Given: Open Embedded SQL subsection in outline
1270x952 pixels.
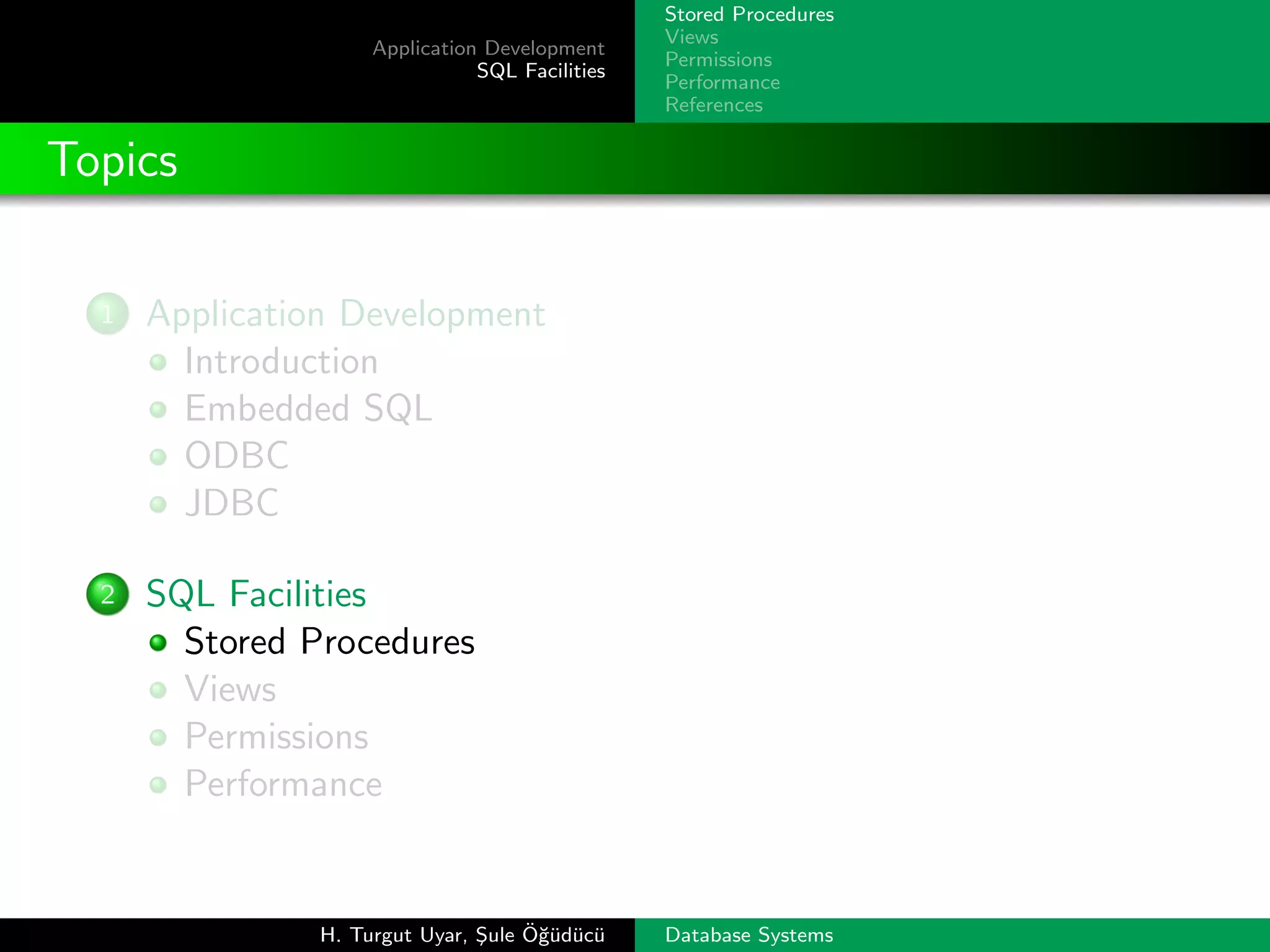Looking at the screenshot, I should click(x=308, y=408).
